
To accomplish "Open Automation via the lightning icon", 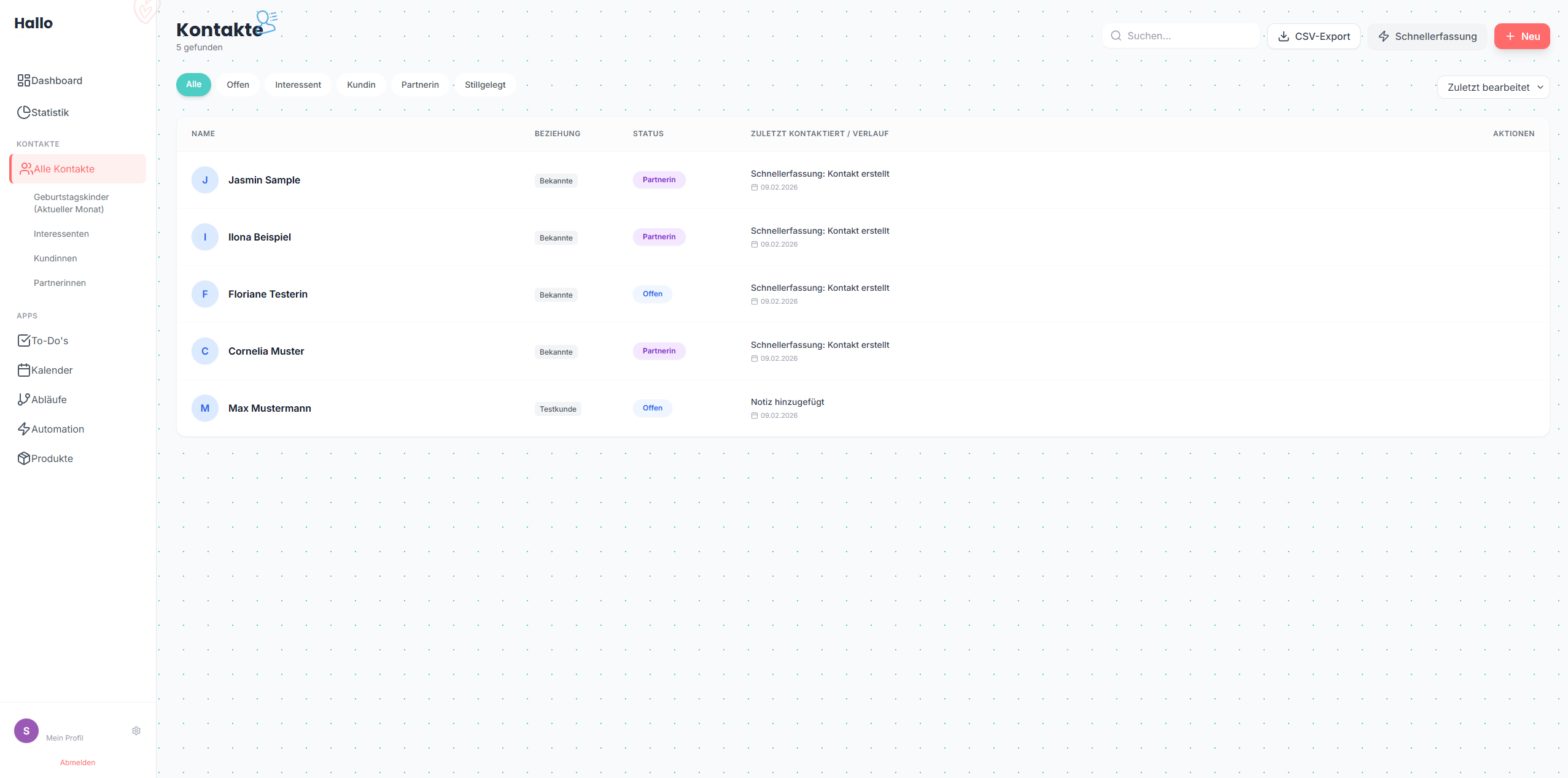I will [23, 429].
